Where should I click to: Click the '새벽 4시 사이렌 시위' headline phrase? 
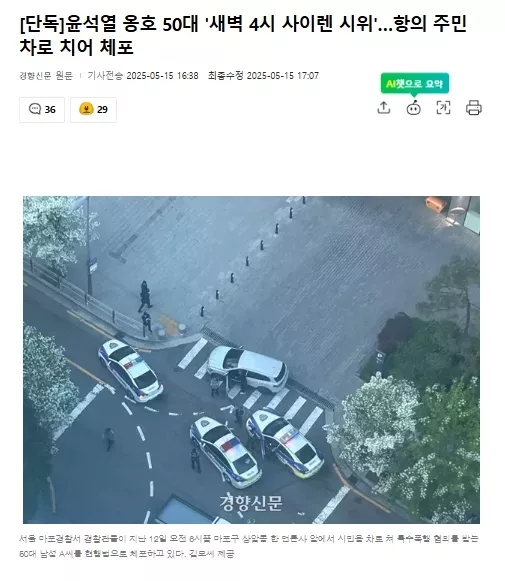pos(291,24)
